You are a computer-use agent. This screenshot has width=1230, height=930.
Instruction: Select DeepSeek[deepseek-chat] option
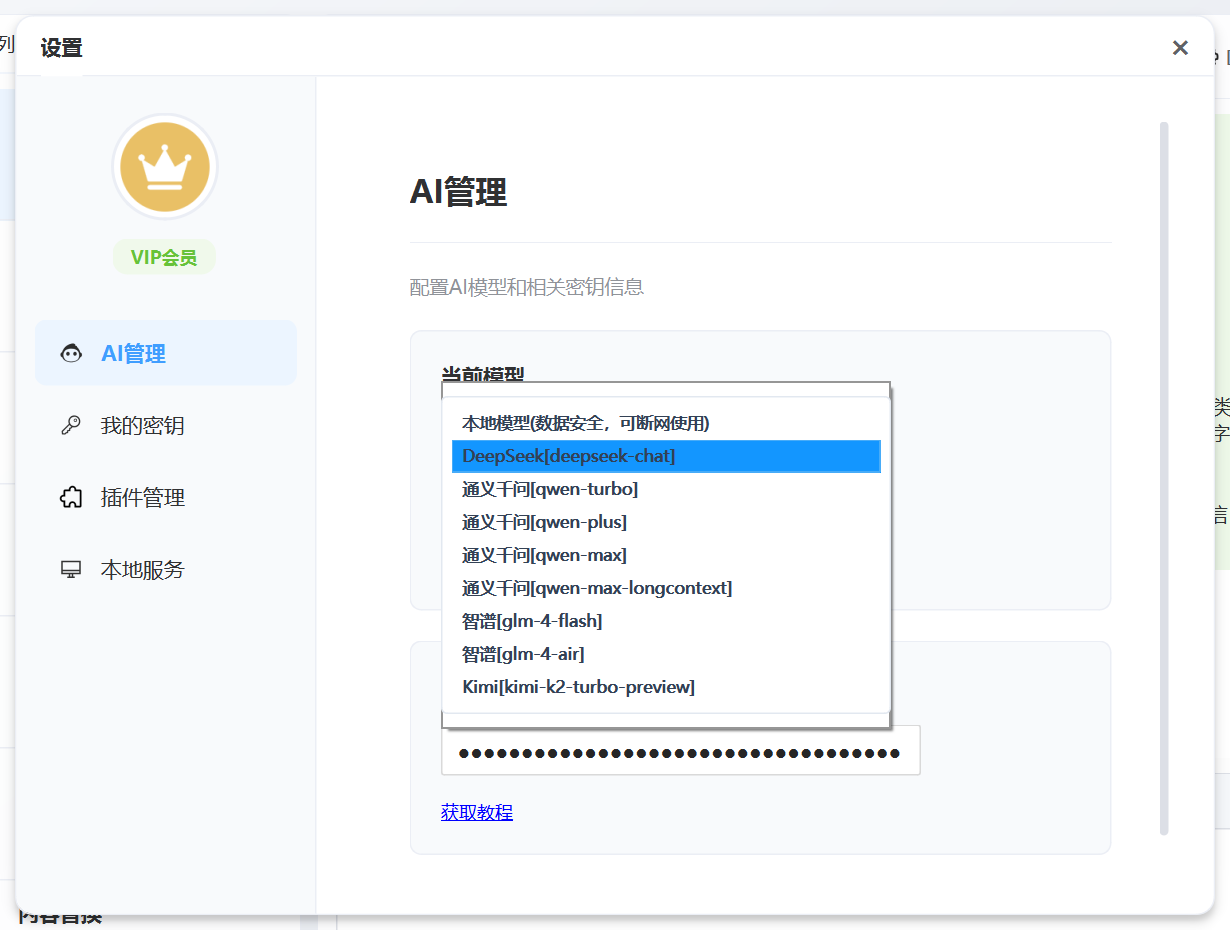click(666, 456)
